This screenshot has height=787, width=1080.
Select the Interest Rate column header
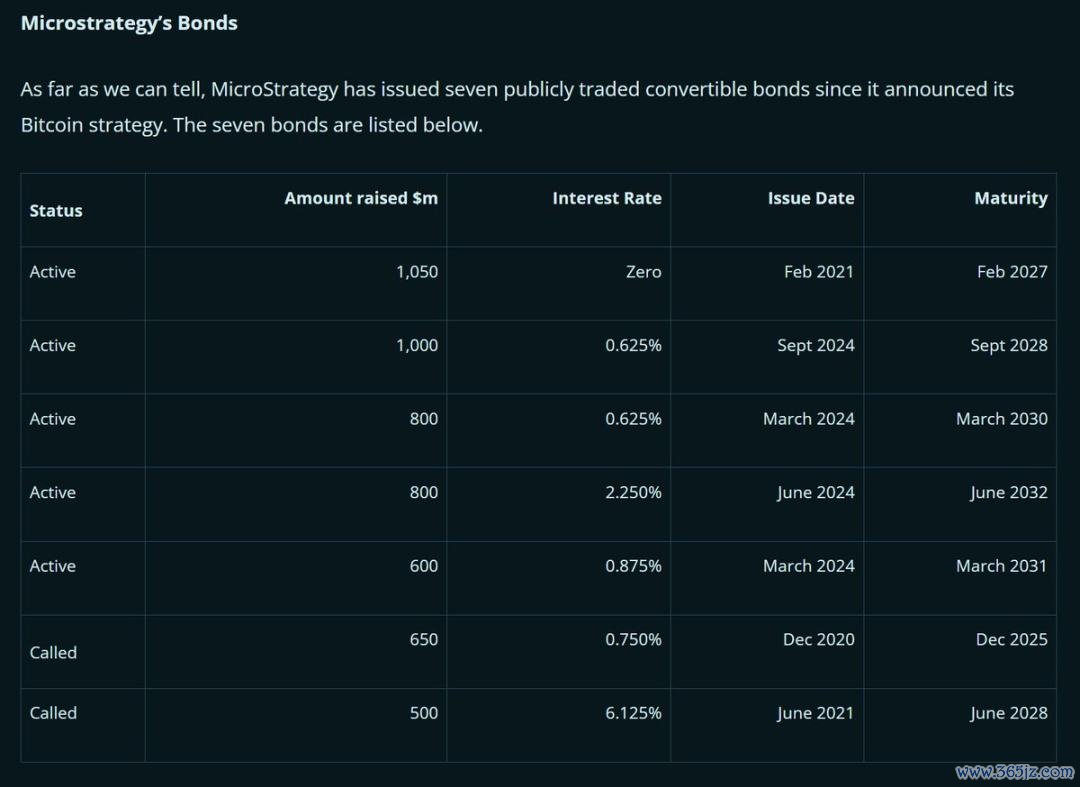click(x=606, y=198)
